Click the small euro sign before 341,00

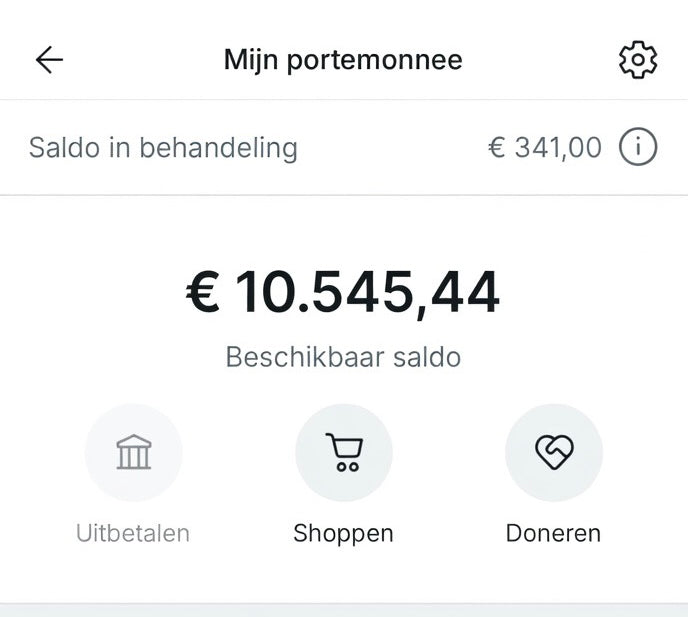[x=496, y=149]
